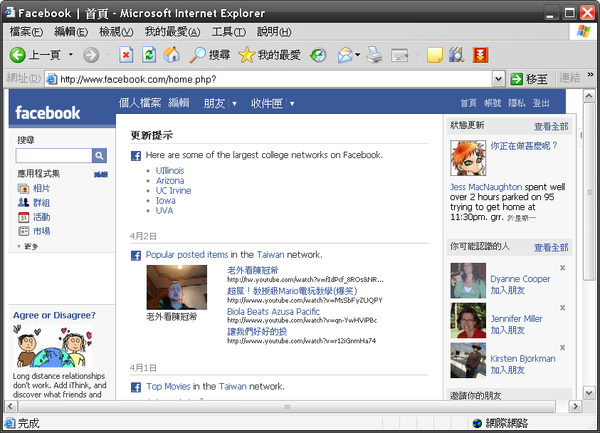Click the Windows flag logo icon

pyautogui.click(x=583, y=31)
